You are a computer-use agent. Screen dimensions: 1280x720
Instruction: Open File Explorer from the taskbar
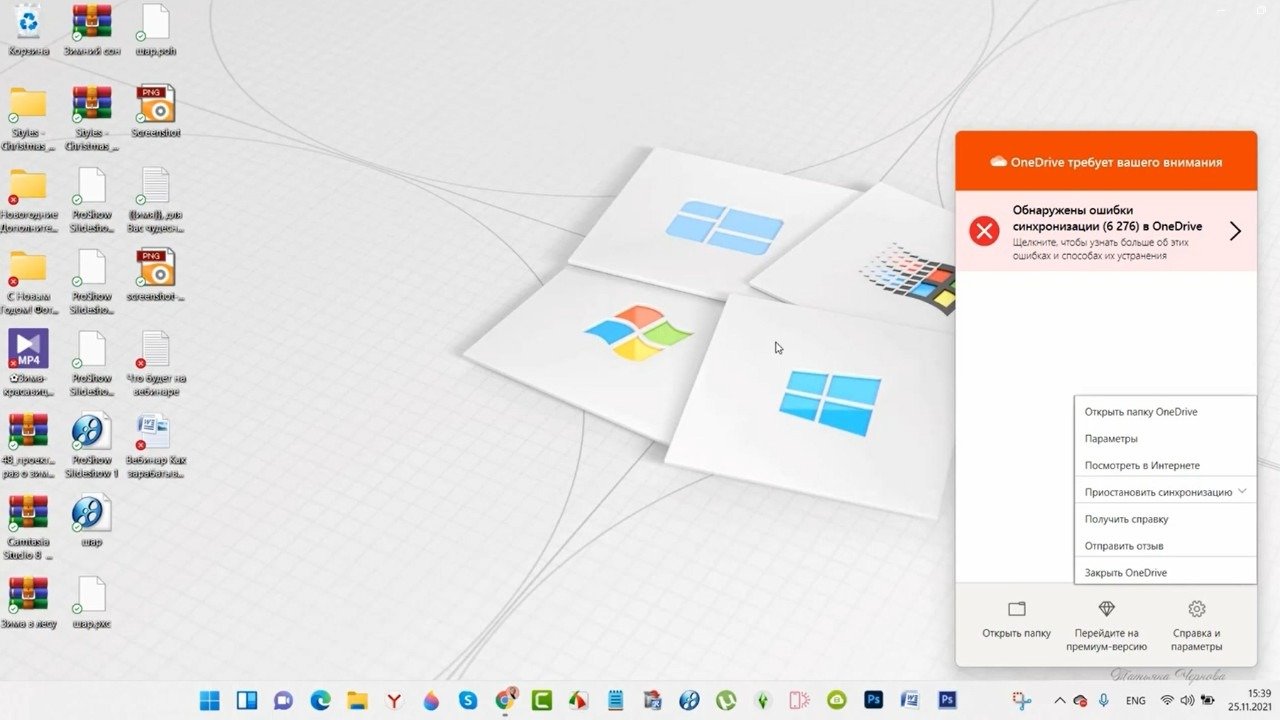click(x=357, y=701)
